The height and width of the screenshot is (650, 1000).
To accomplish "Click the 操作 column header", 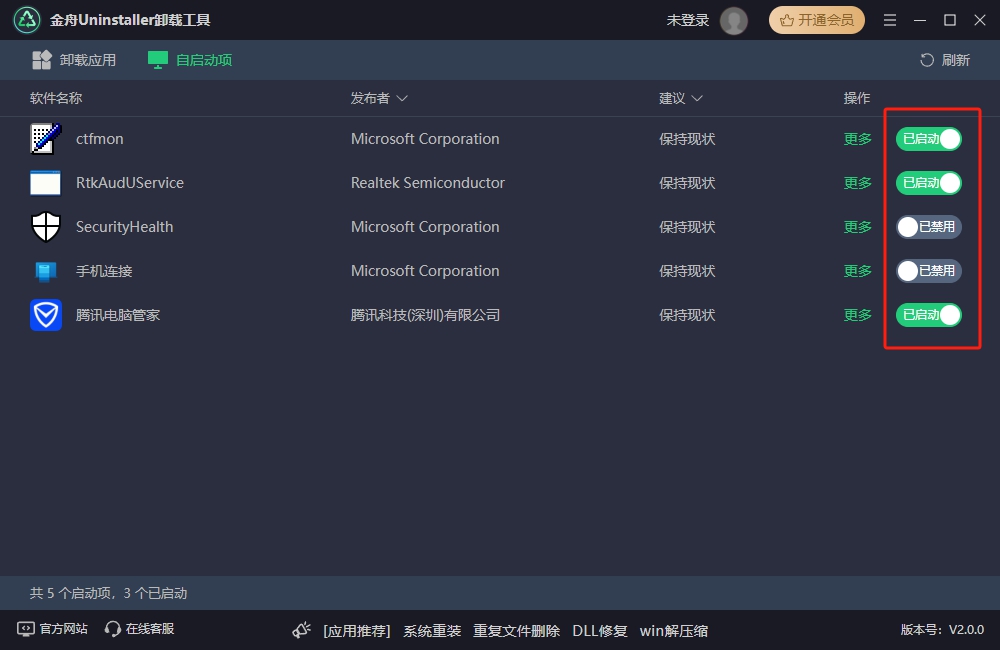I will tap(857, 98).
